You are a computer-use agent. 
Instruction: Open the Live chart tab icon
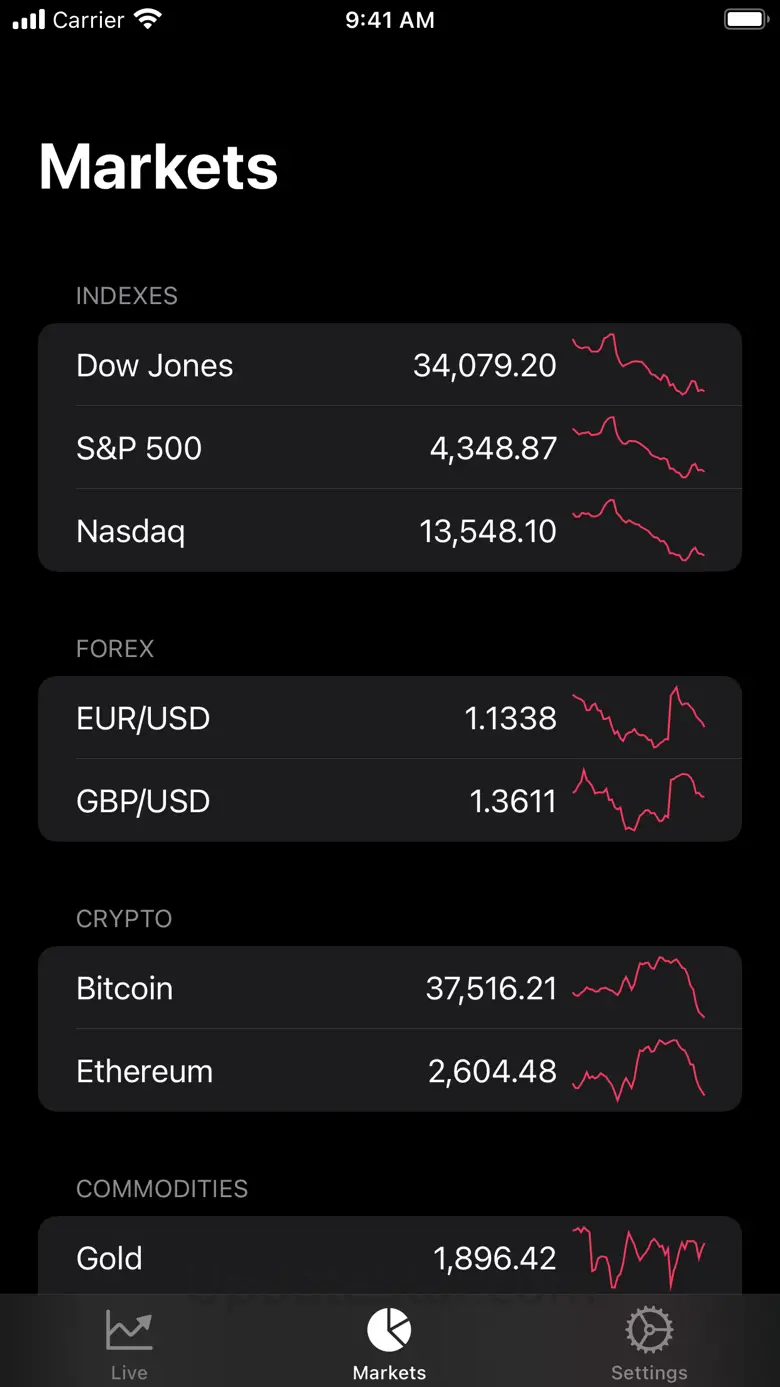[x=129, y=1330]
